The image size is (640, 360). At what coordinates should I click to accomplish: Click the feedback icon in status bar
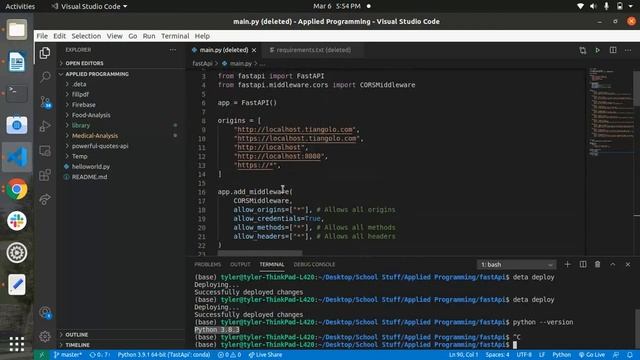pyautogui.click(x=616, y=355)
